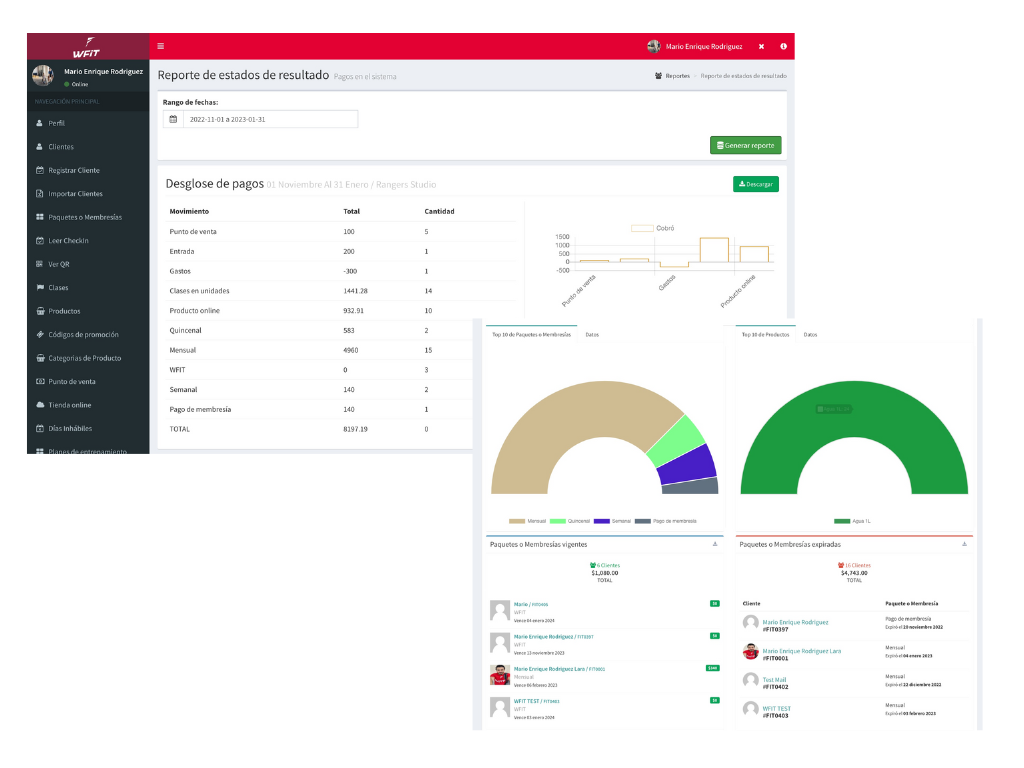Click download icon in Membresías vigentes panel
The height and width of the screenshot is (768, 1024).
click(x=714, y=545)
